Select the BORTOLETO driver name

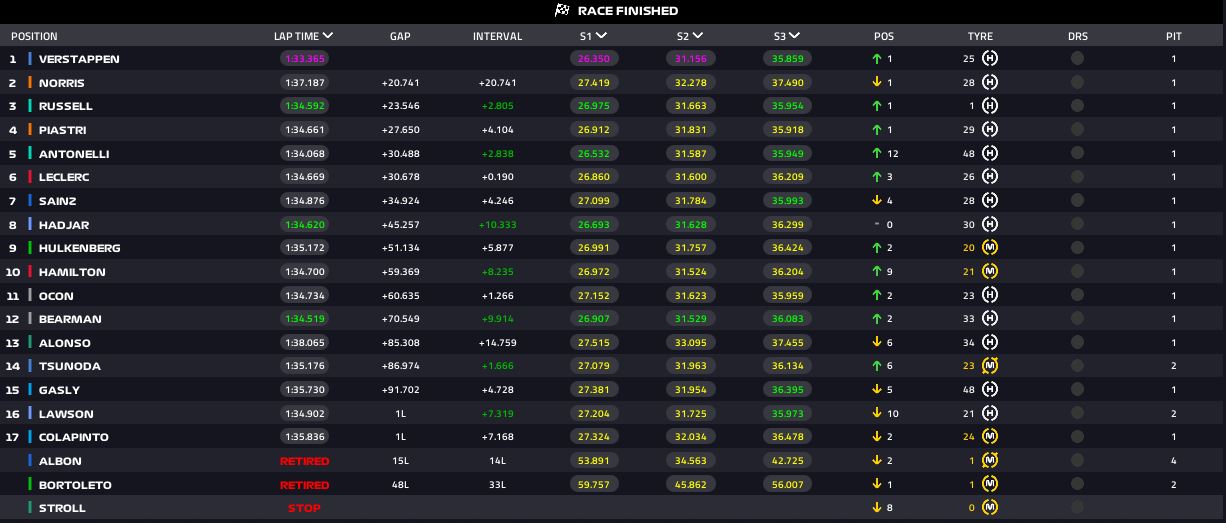point(75,485)
